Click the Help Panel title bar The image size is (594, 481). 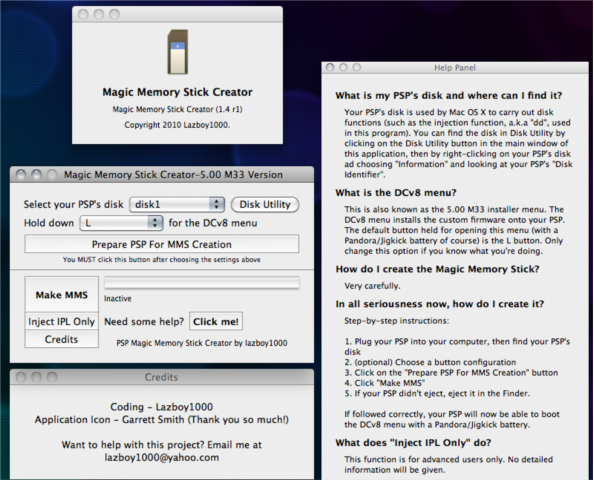click(455, 68)
